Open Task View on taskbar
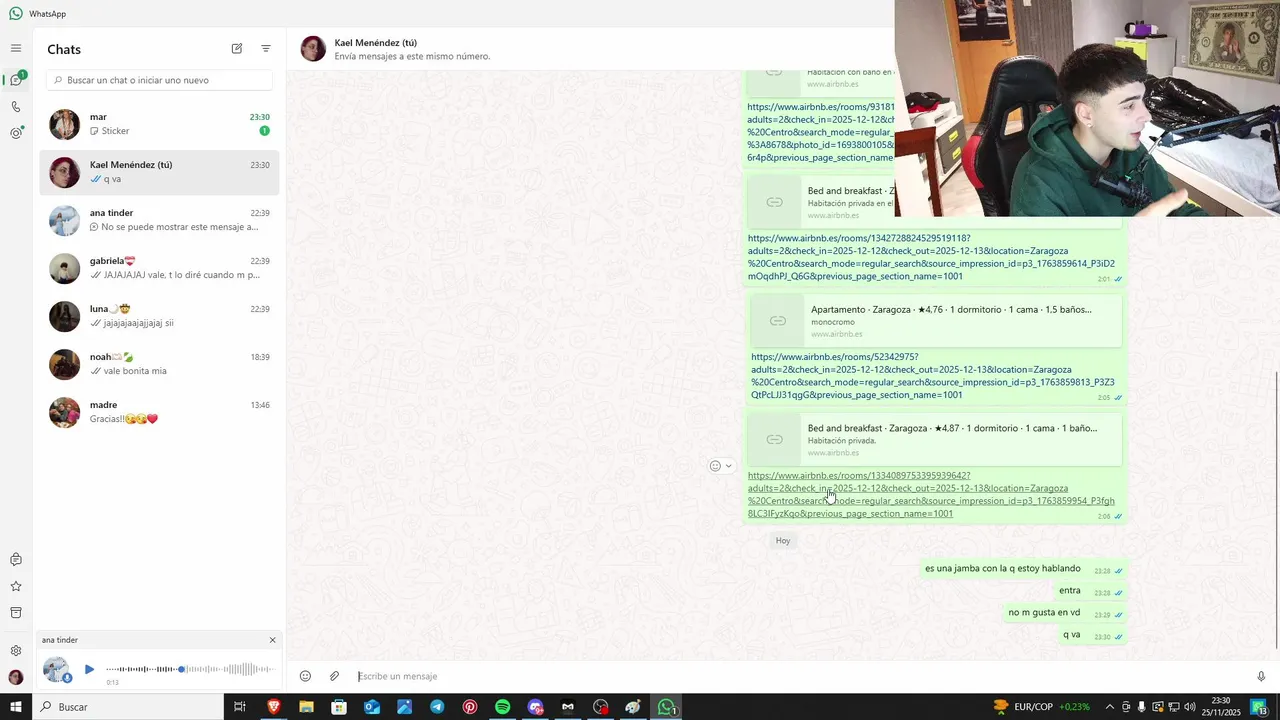The image size is (1280, 720). (240, 707)
